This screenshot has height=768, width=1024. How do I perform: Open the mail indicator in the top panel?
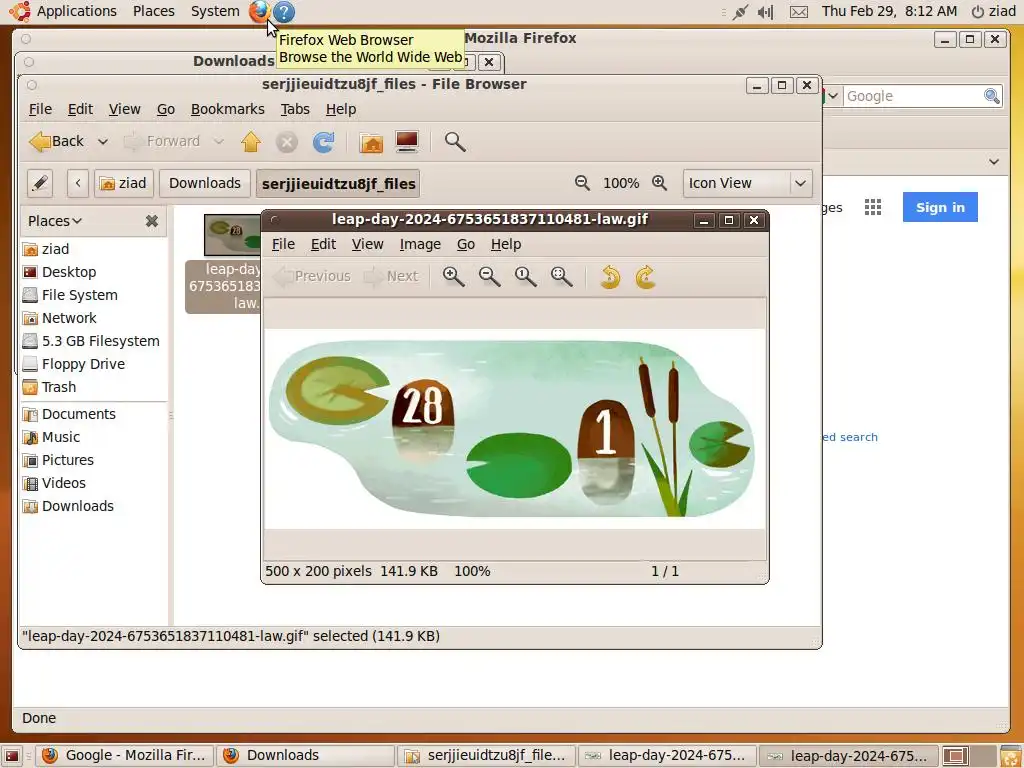[x=799, y=12]
